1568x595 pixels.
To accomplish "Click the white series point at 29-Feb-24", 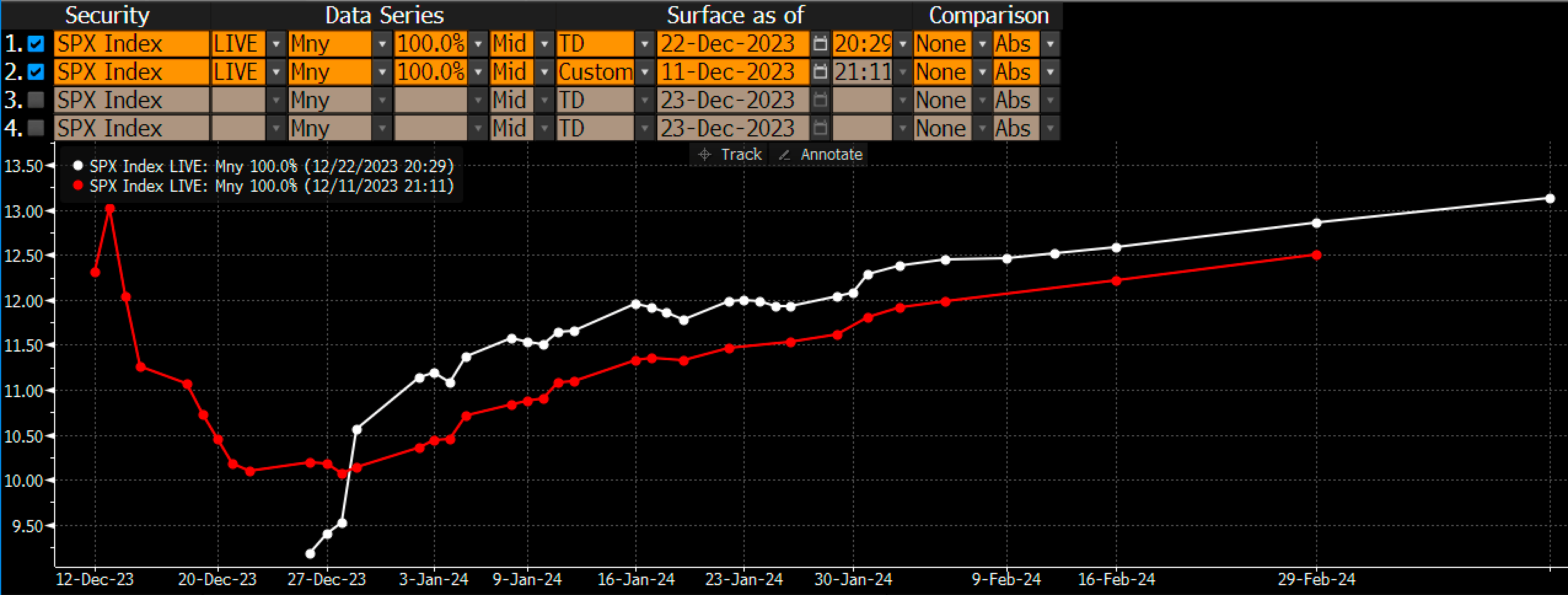I will 1316,223.
